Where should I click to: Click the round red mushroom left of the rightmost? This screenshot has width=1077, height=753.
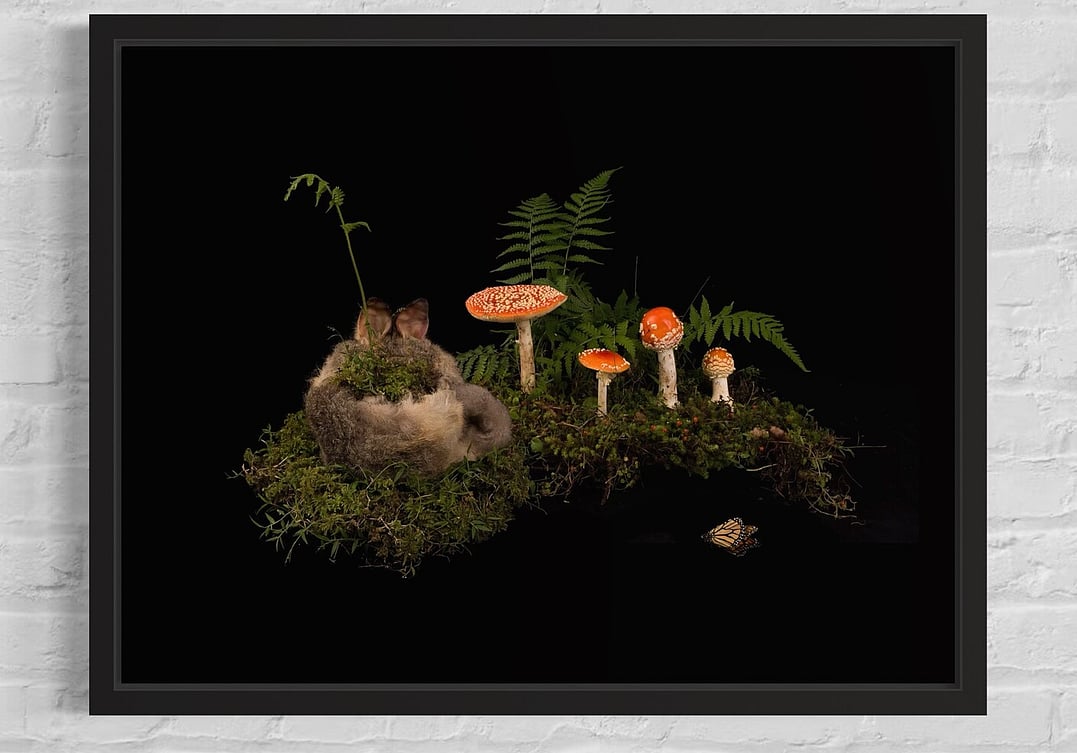tap(662, 328)
